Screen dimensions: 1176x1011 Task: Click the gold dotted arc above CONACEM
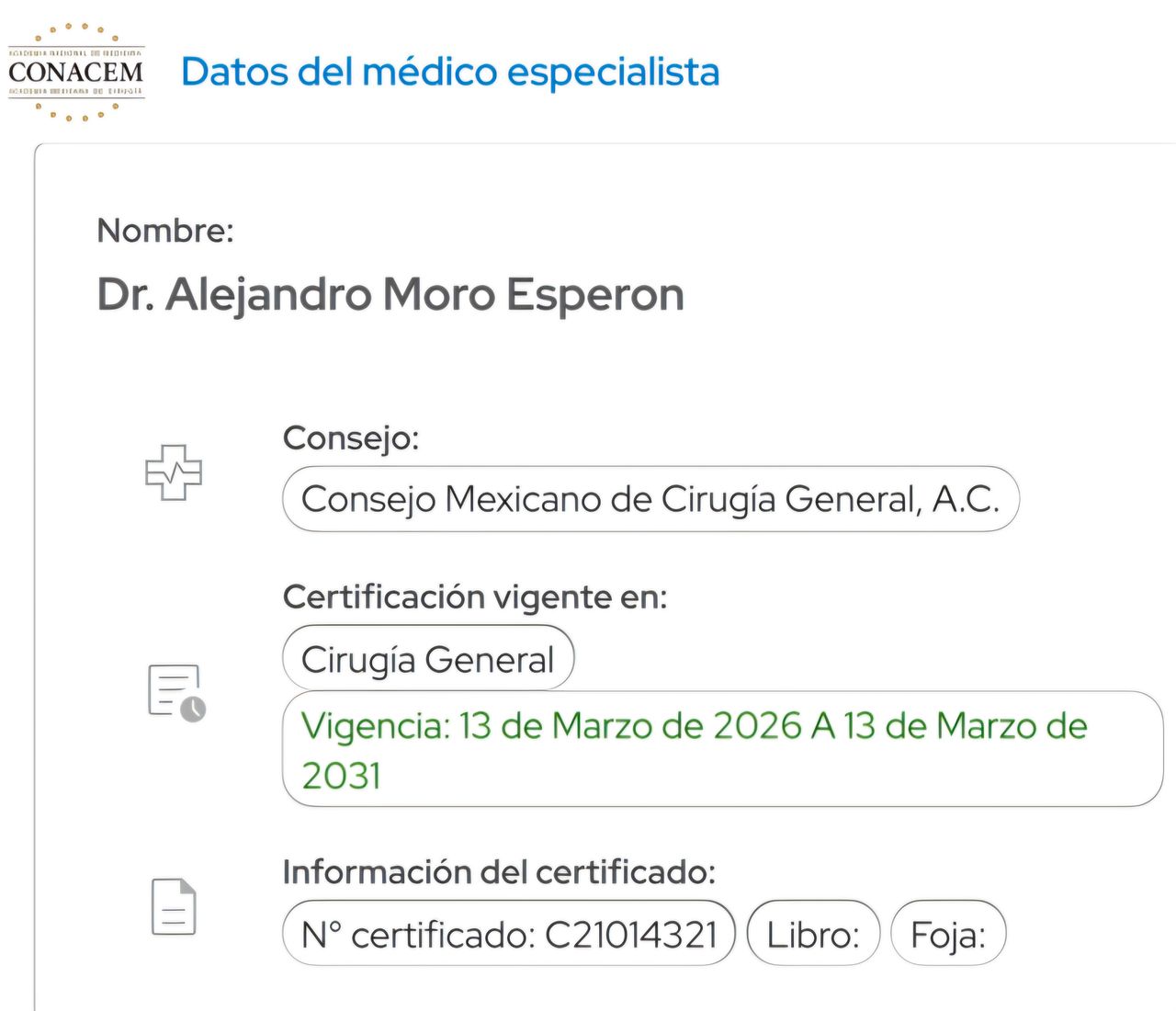pyautogui.click(x=76, y=33)
